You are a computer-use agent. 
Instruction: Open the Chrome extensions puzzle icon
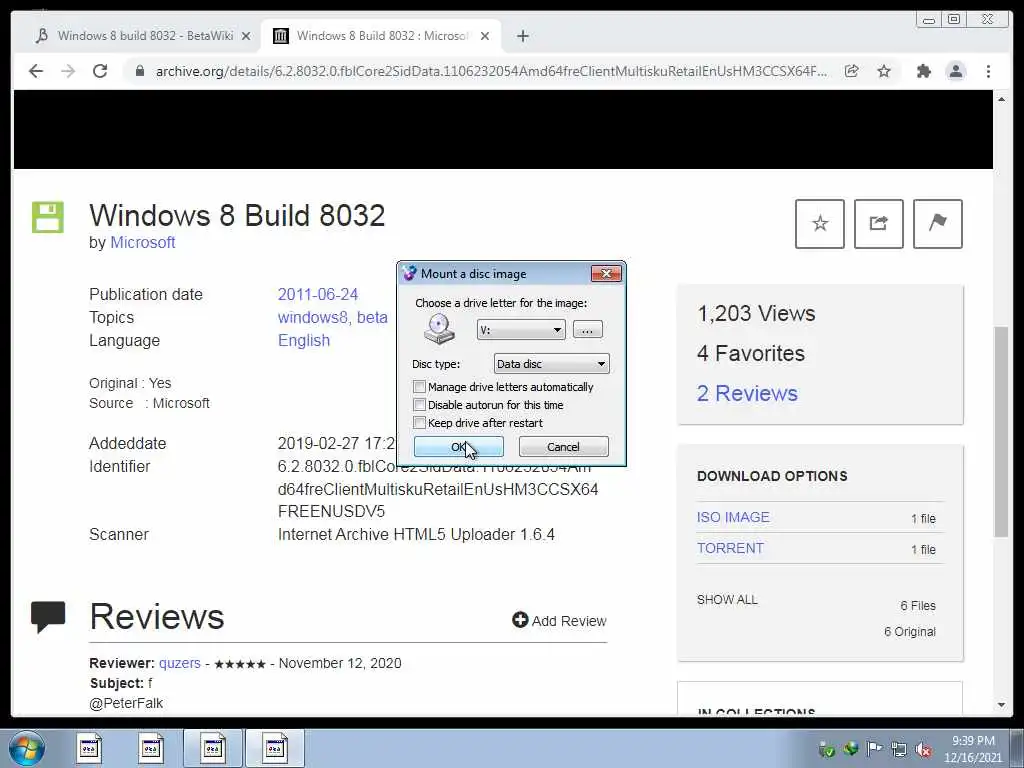click(923, 71)
